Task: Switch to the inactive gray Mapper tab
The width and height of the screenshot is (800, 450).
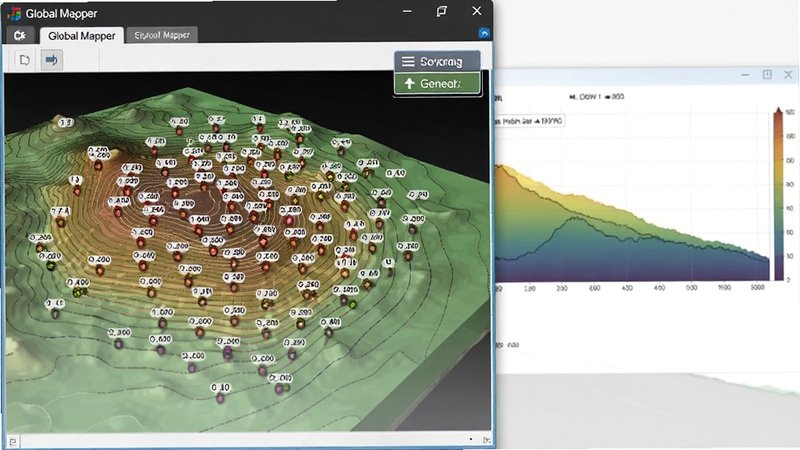Action: pyautogui.click(x=162, y=35)
